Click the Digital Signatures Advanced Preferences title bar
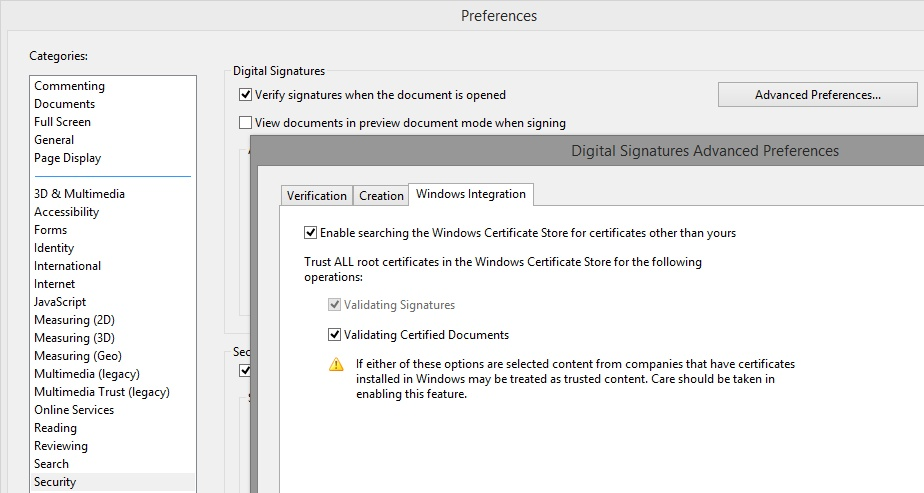 click(587, 151)
